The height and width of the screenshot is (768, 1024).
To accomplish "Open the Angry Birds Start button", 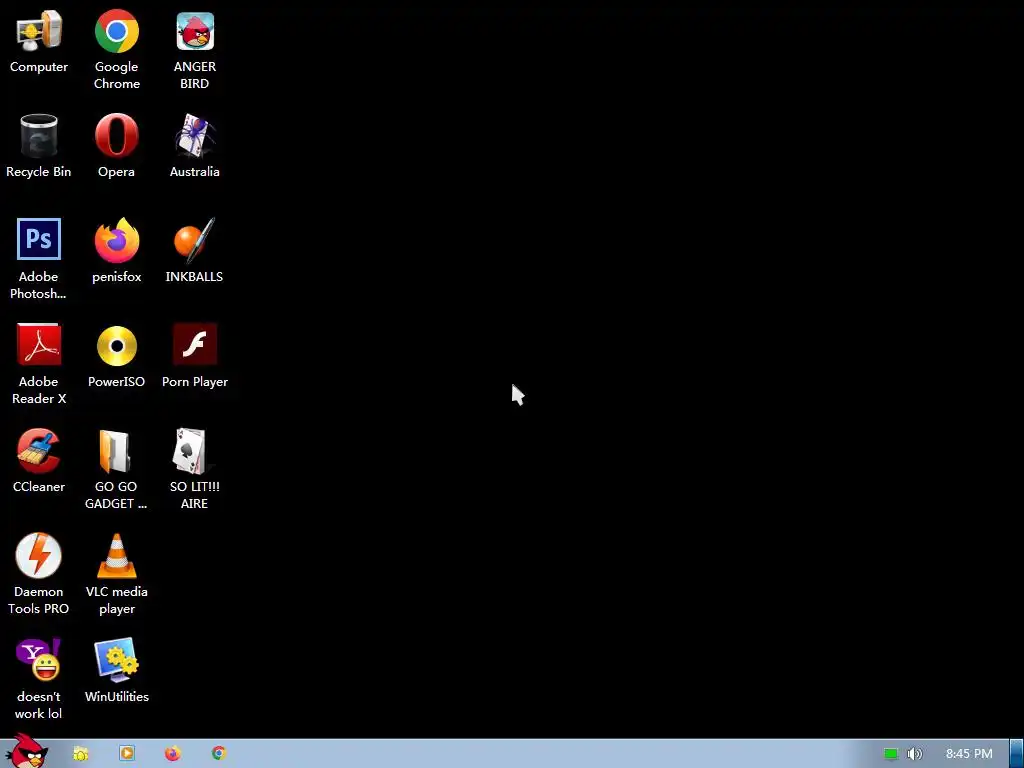I will tap(26, 751).
